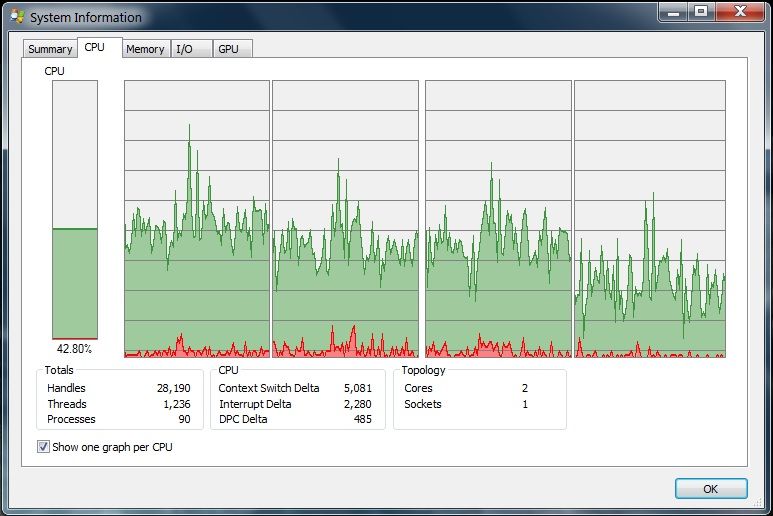773x516 pixels.
Task: Switch to the Summary tab
Action: pyautogui.click(x=50, y=49)
